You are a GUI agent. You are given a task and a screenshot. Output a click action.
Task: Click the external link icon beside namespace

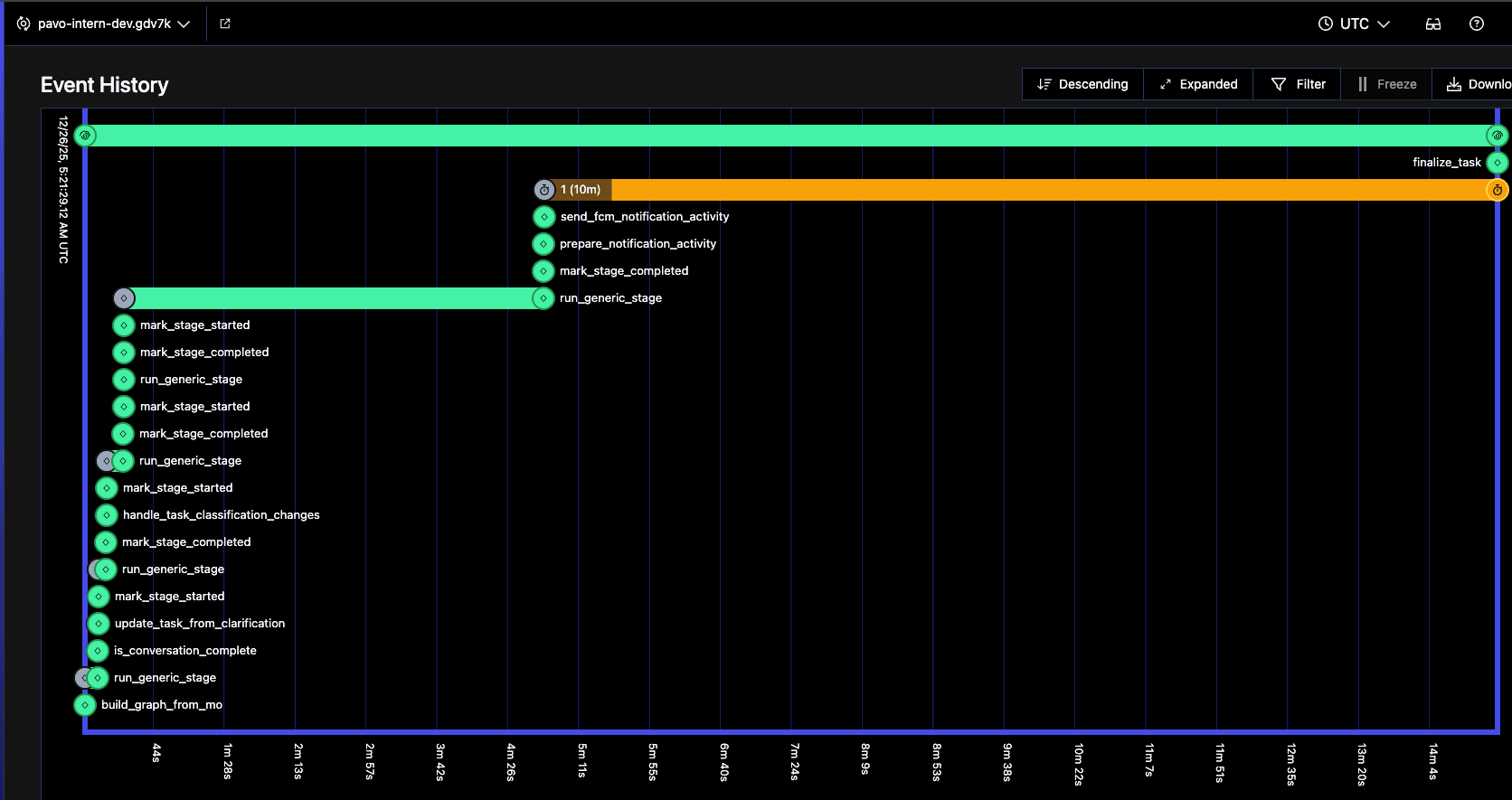point(225,24)
